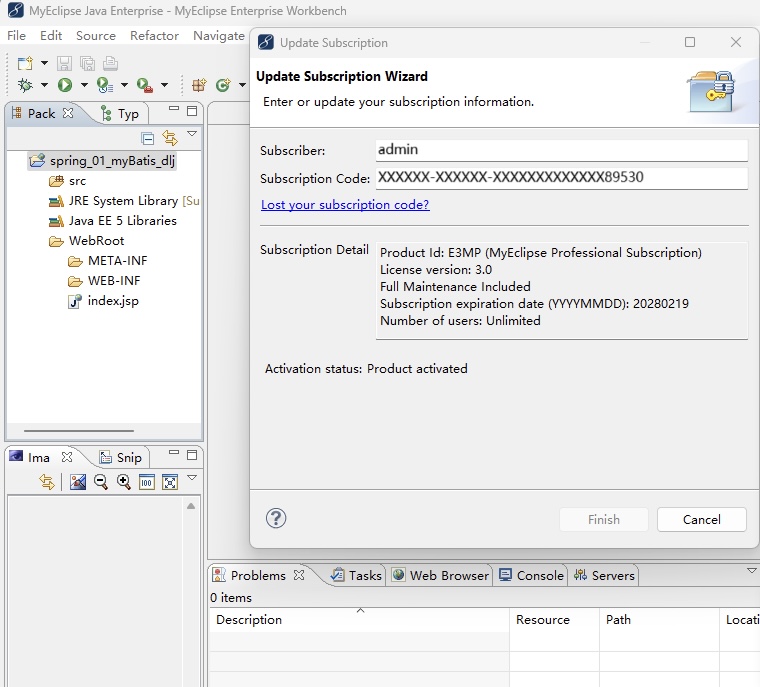Open the New Java Class dropdown arrow
The width and height of the screenshot is (760, 687).
coord(242,85)
